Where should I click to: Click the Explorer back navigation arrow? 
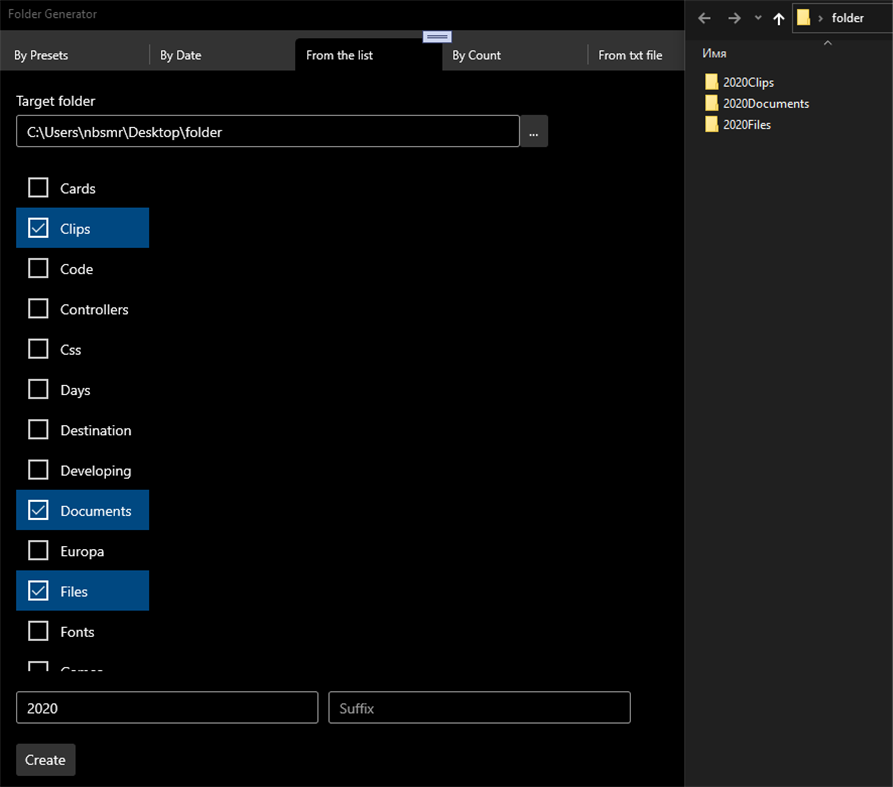click(704, 17)
